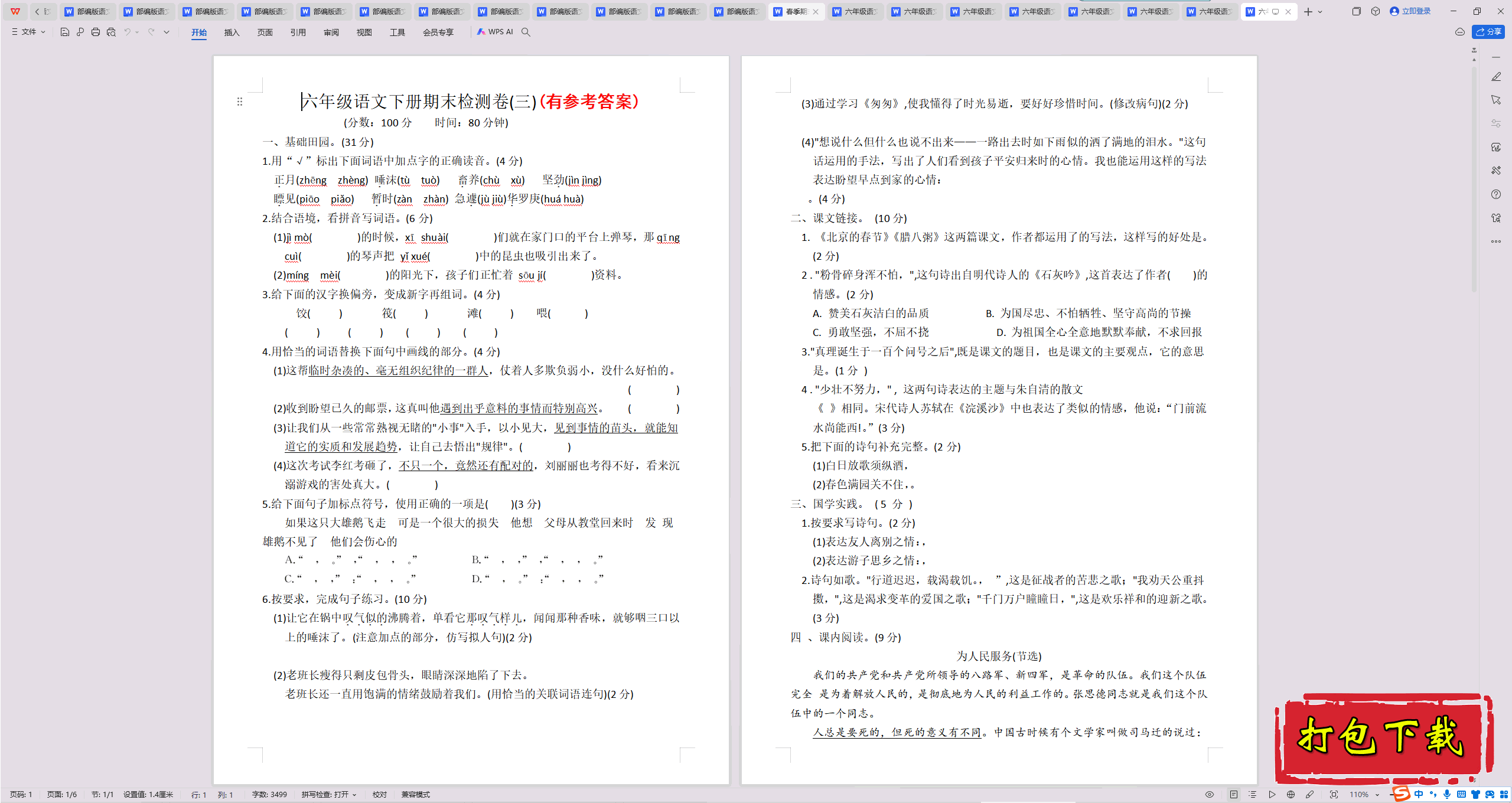Click the document title 六年级语文下册期末检测卷
Image resolution: width=1512 pixels, height=803 pixels.
pos(419,102)
